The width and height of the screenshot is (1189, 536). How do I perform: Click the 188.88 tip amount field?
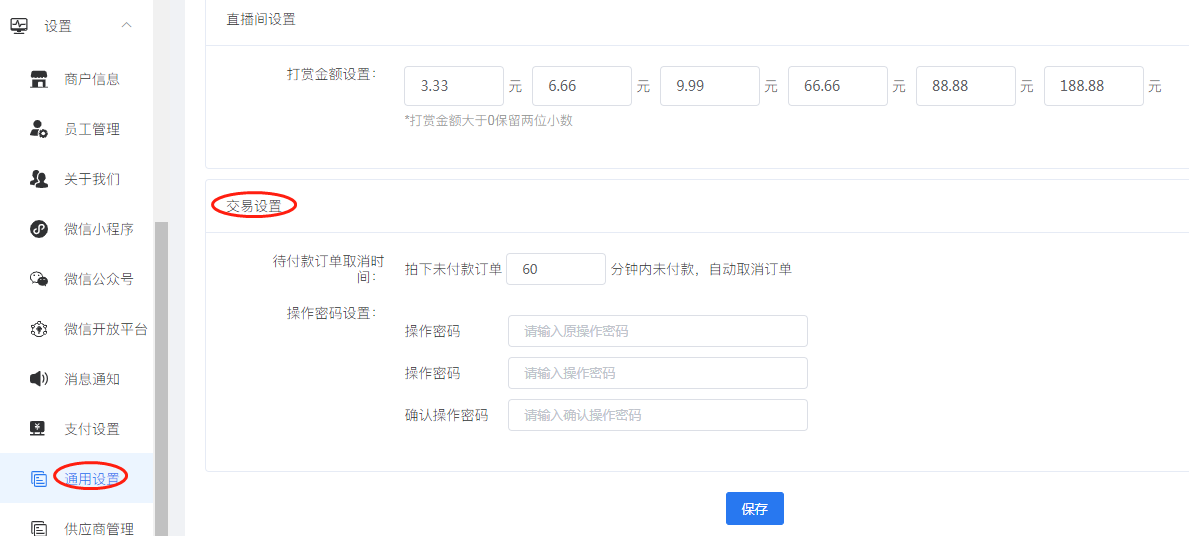pyautogui.click(x=1094, y=86)
